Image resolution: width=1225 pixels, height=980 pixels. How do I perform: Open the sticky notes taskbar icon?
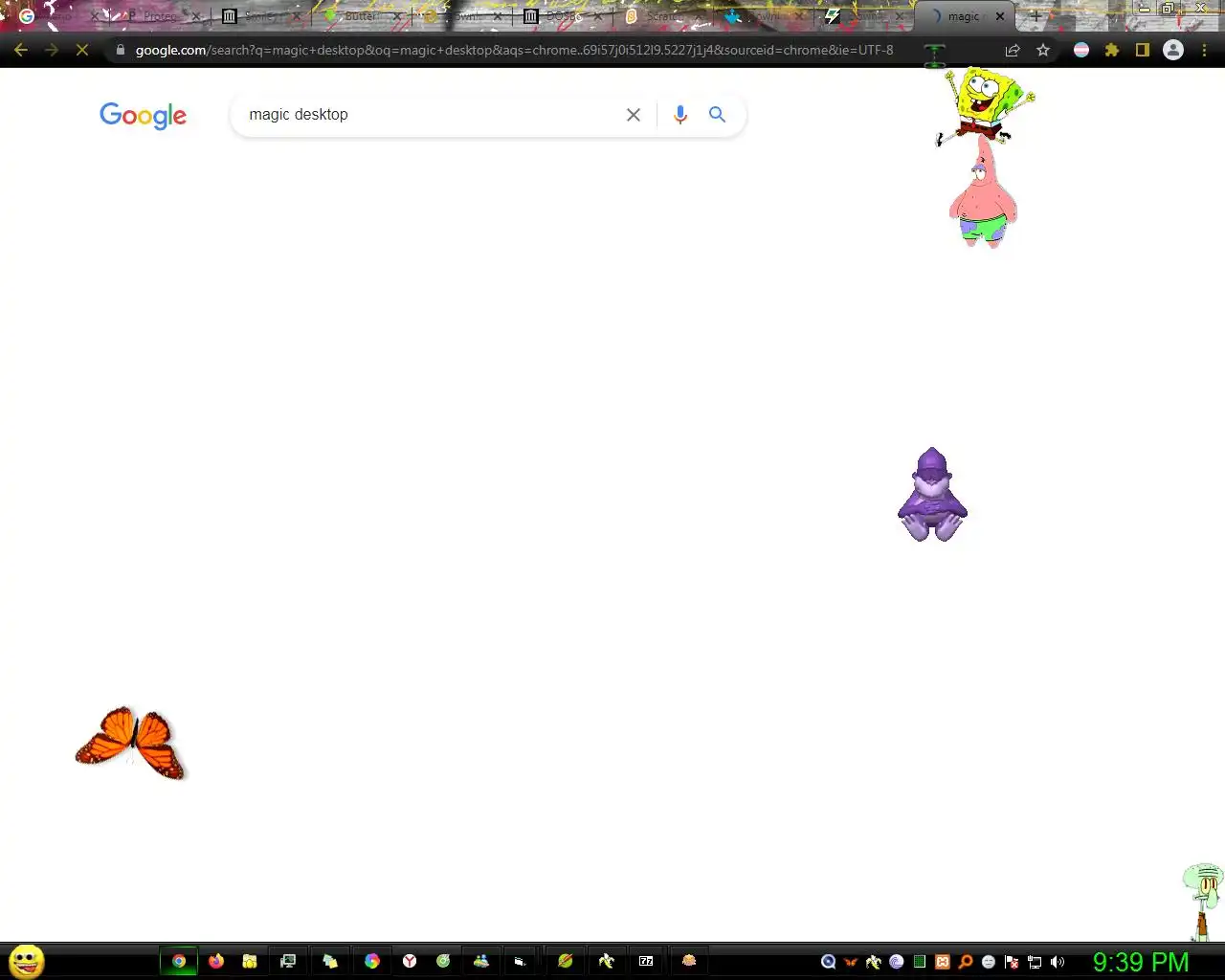(x=330, y=961)
